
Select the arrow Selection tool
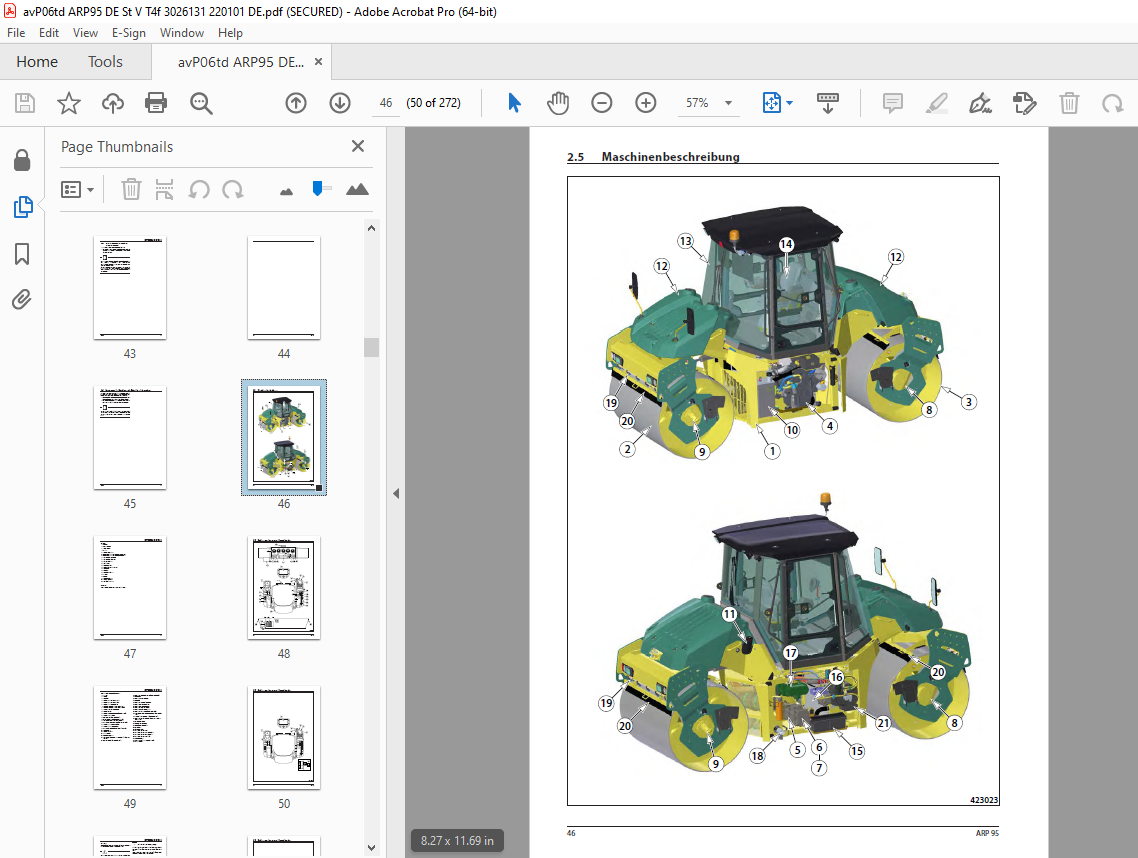515,103
